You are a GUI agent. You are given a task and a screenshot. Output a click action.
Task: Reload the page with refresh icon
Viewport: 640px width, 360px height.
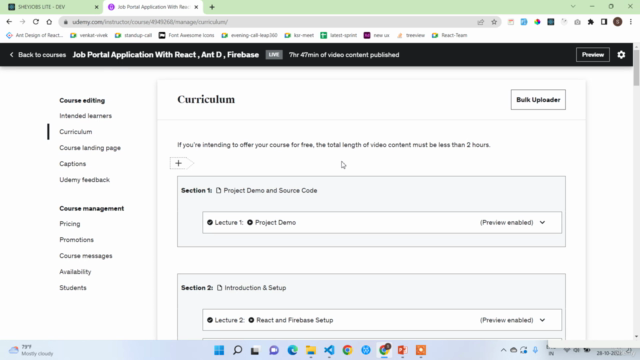(x=36, y=22)
